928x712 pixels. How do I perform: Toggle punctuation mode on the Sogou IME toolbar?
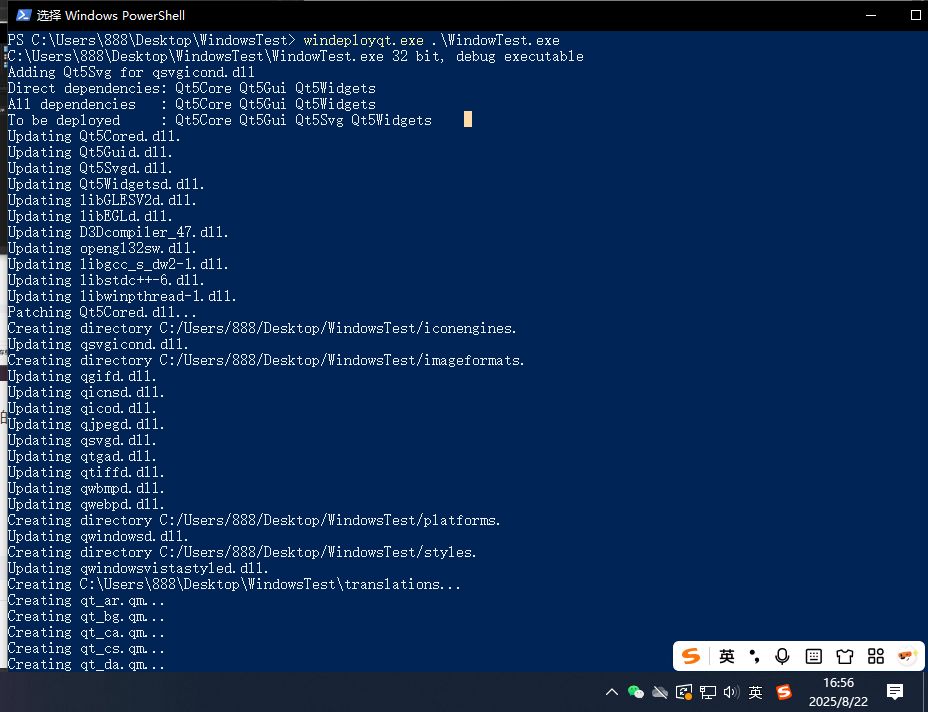tap(755, 656)
